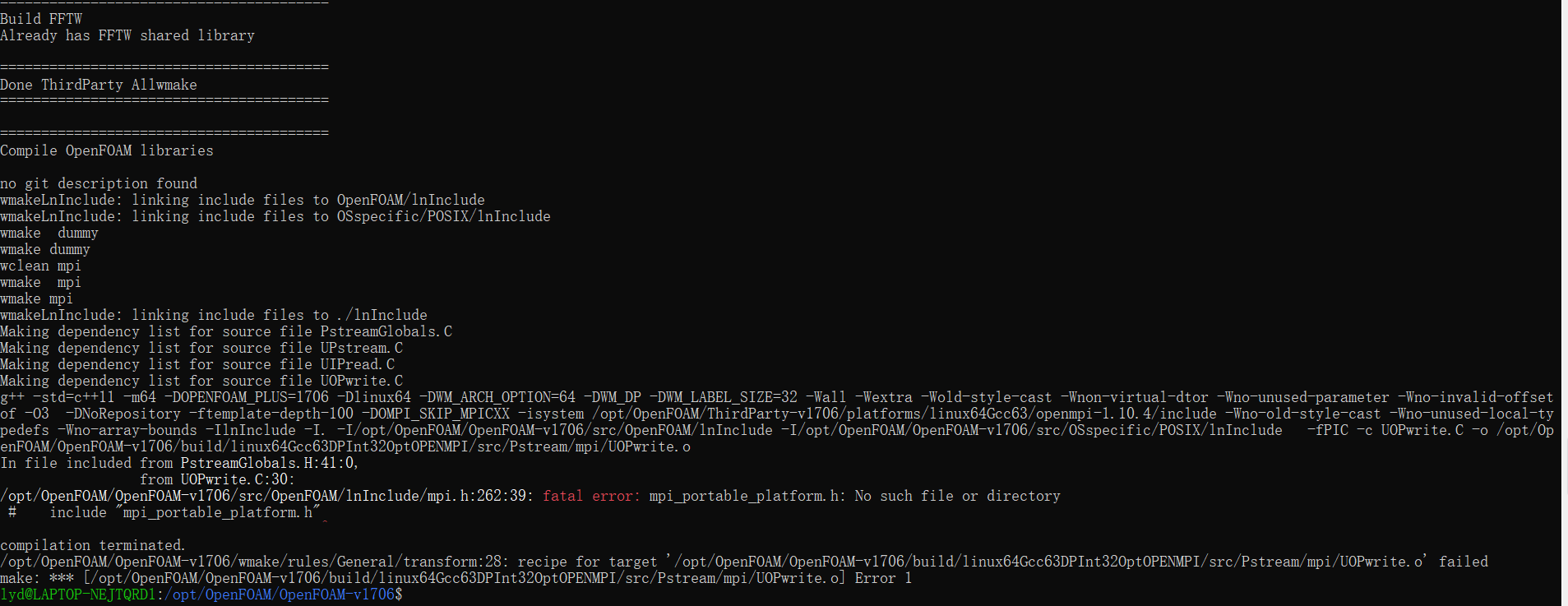Click the 'Compile OpenFOAM libraries' heading
Viewport: 1568px width, 606px height.
107,150
